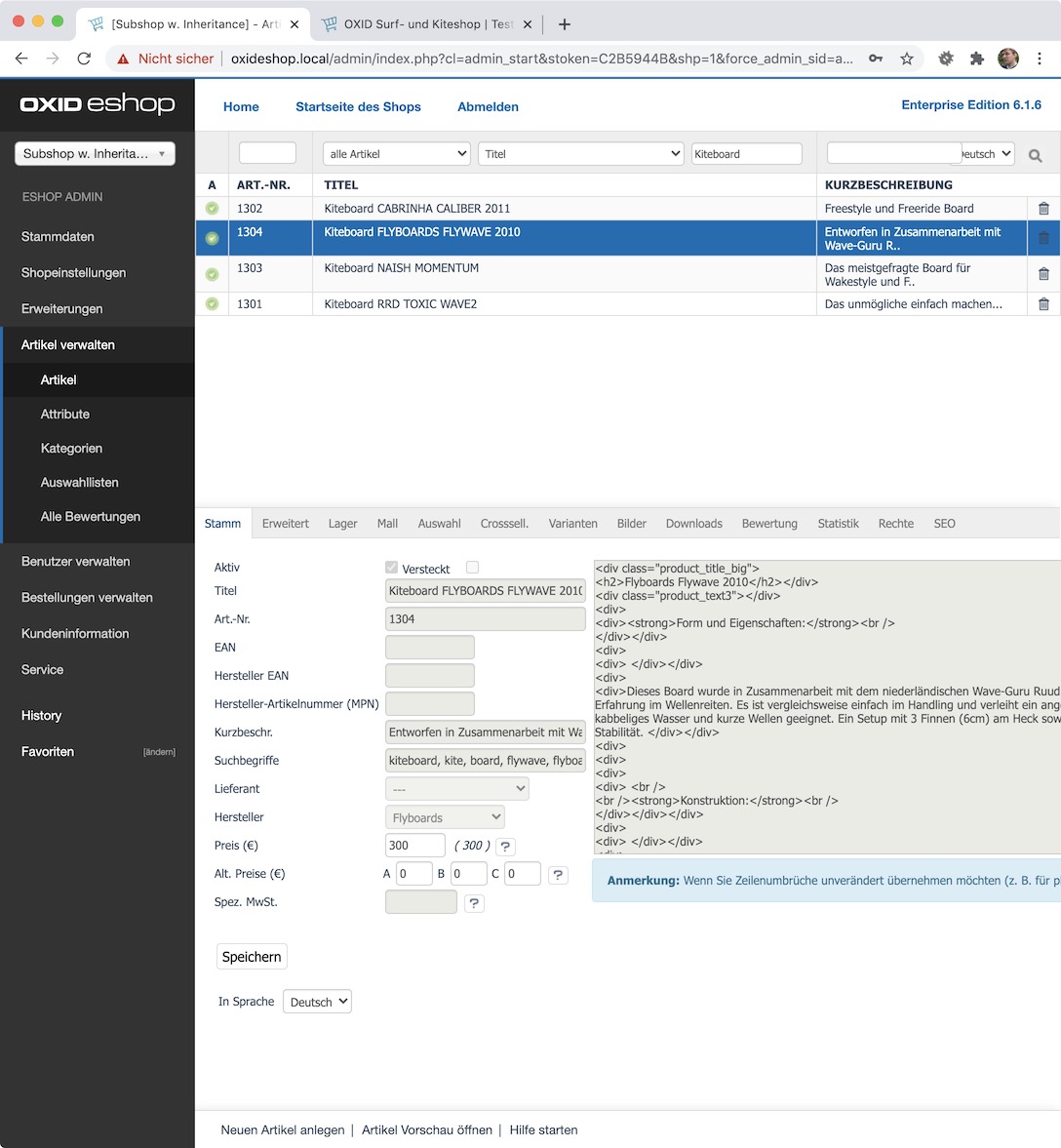Go back in browser history
This screenshot has height=1148, width=1061.
pos(21,59)
